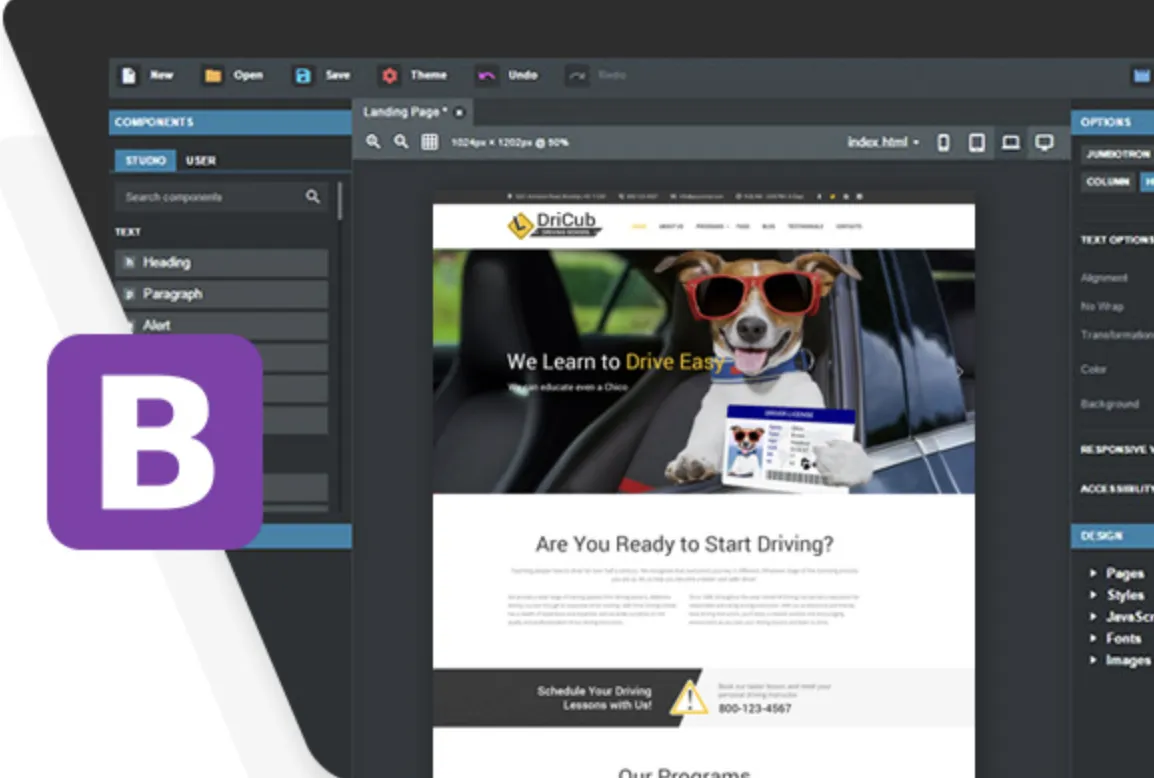Pick the Heading component
This screenshot has width=1154, height=778.
coord(222,263)
